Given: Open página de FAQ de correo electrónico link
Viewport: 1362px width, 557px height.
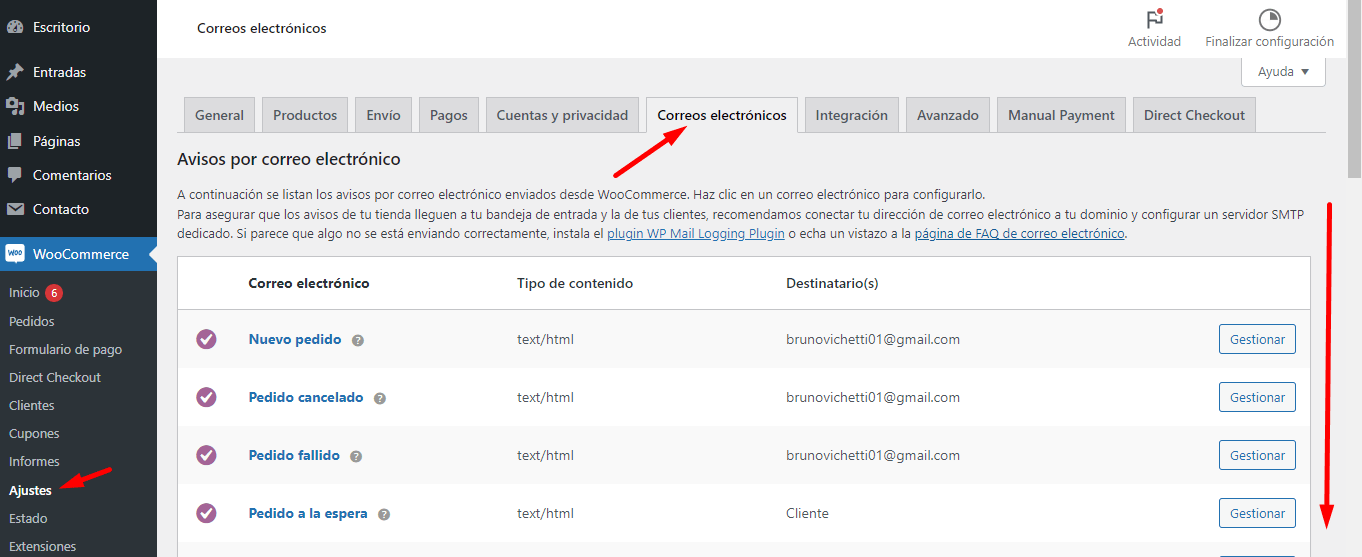Looking at the screenshot, I should (1020, 233).
